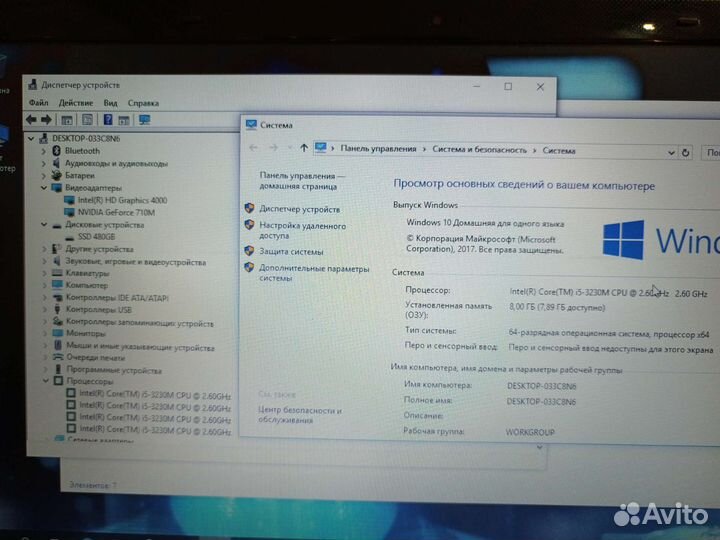Select Контроллеры IDE ATA/ATAPI category
The width and height of the screenshot is (720, 540).
[117, 298]
